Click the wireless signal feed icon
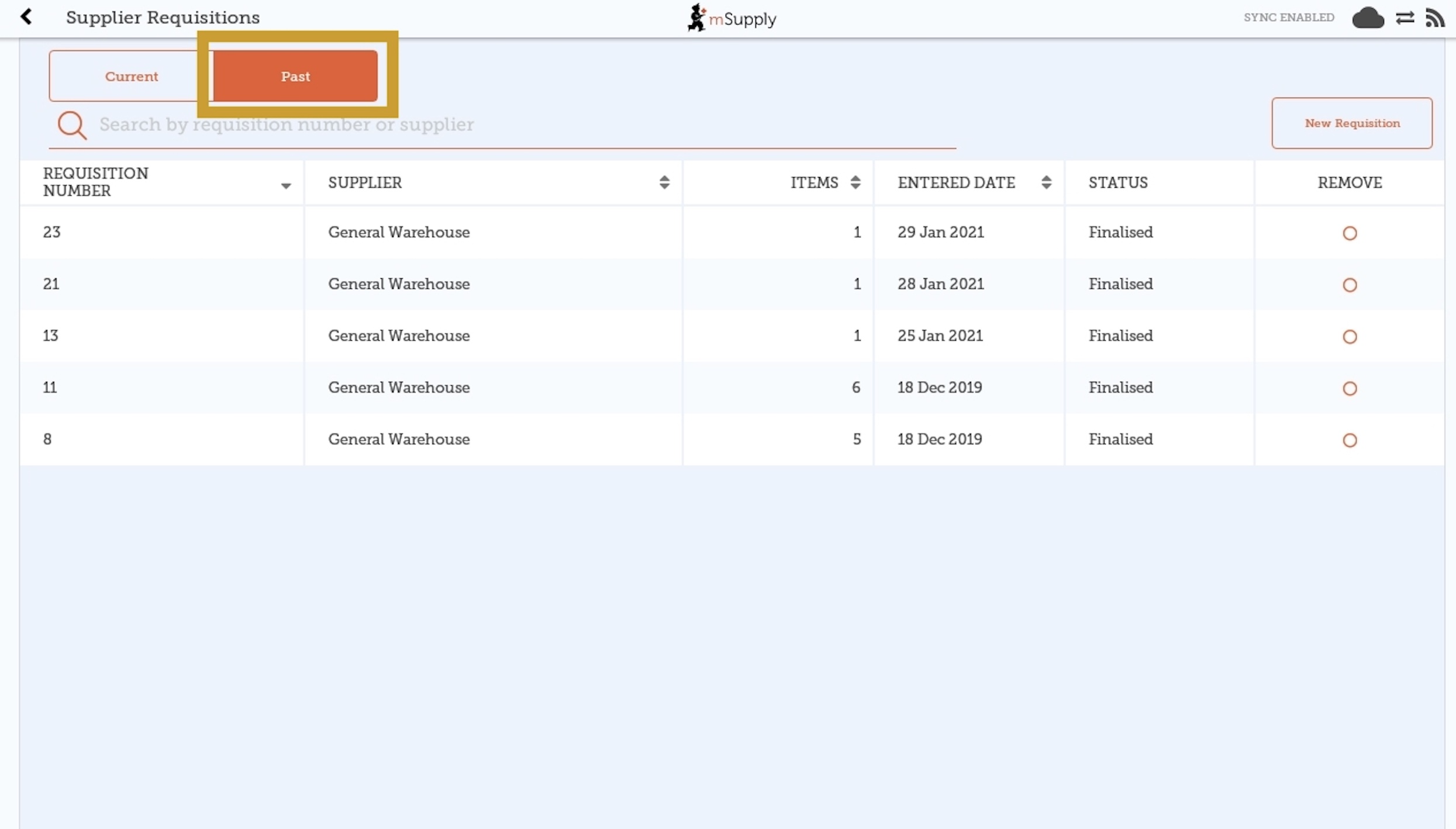This screenshot has height=829, width=1456. (x=1434, y=18)
